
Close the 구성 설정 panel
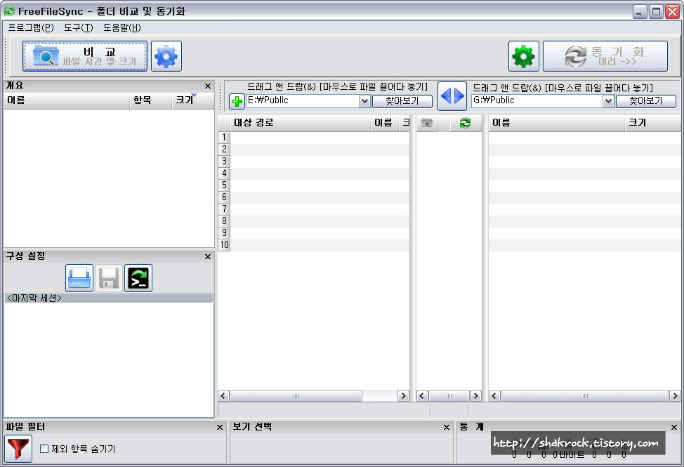point(208,256)
